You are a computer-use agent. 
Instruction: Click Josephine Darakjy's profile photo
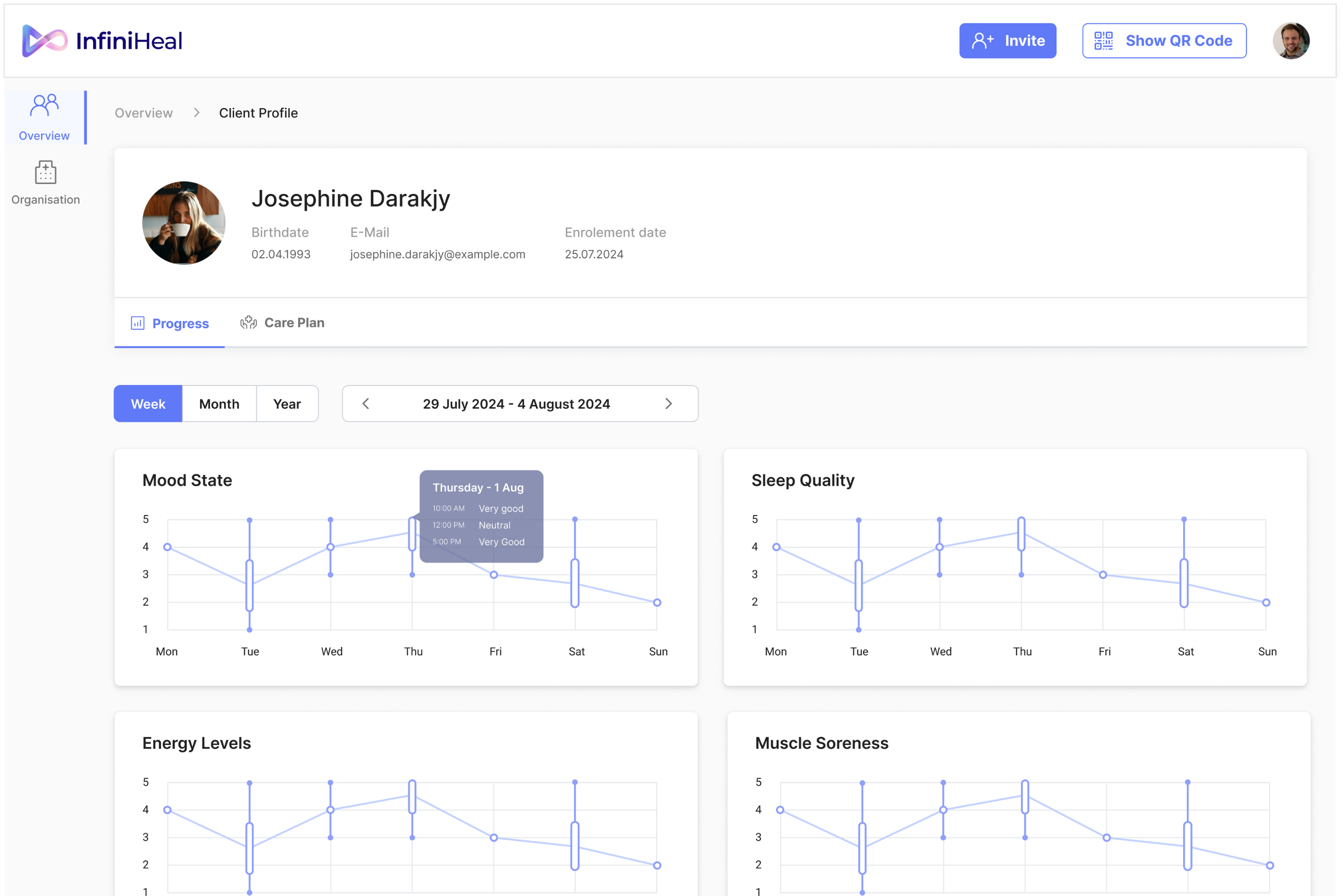pyautogui.click(x=183, y=223)
